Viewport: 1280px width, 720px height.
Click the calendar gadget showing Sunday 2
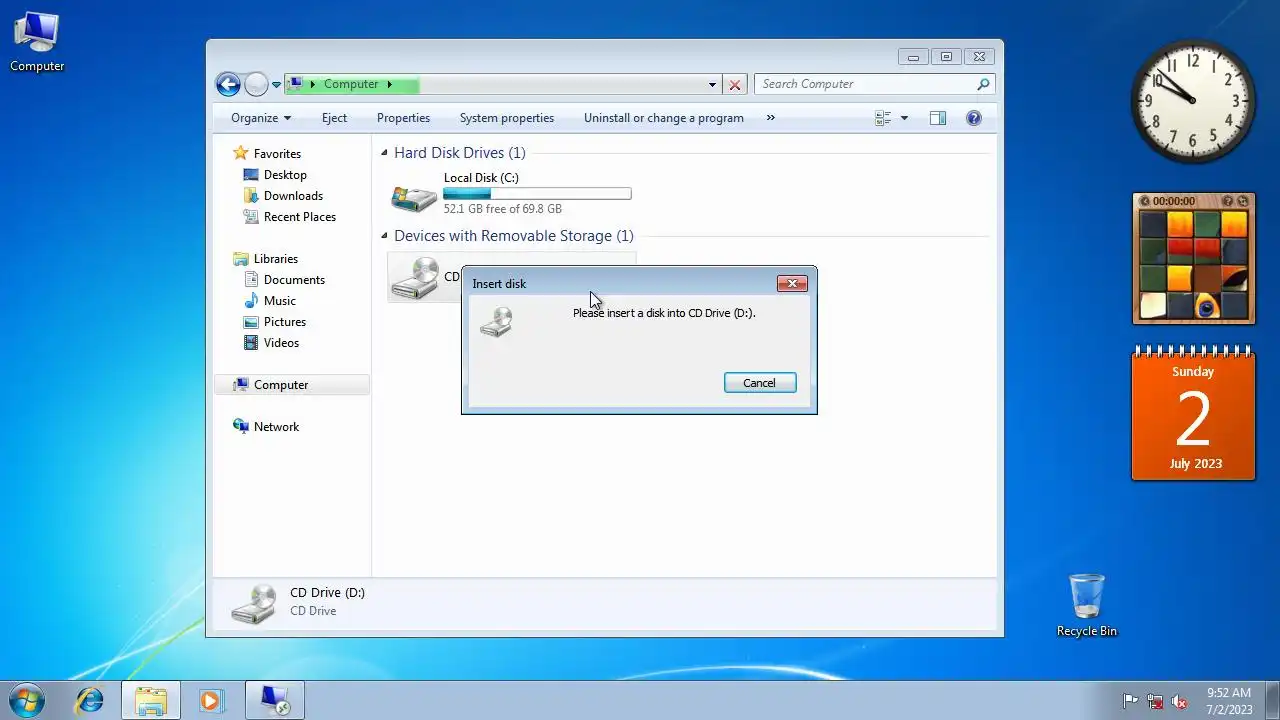(1193, 414)
